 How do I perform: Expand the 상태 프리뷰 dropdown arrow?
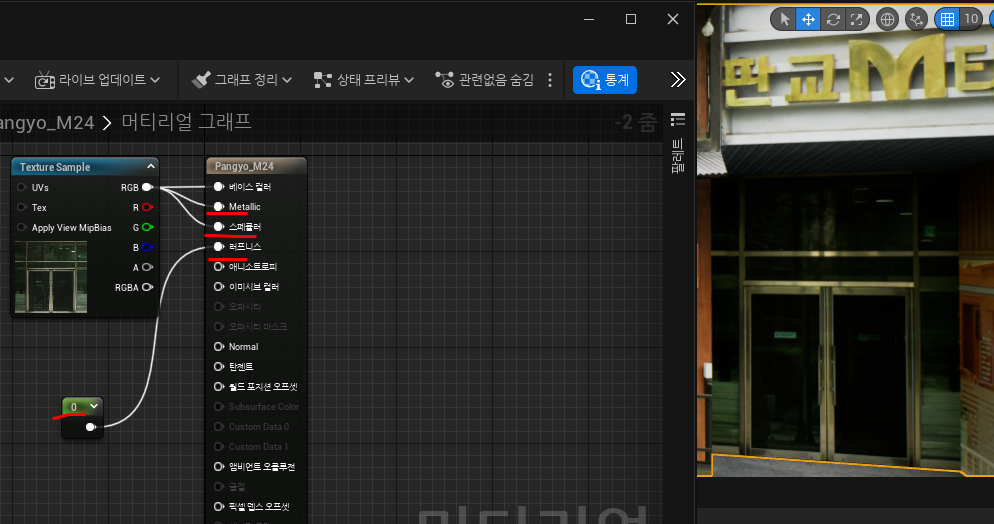click(x=409, y=80)
